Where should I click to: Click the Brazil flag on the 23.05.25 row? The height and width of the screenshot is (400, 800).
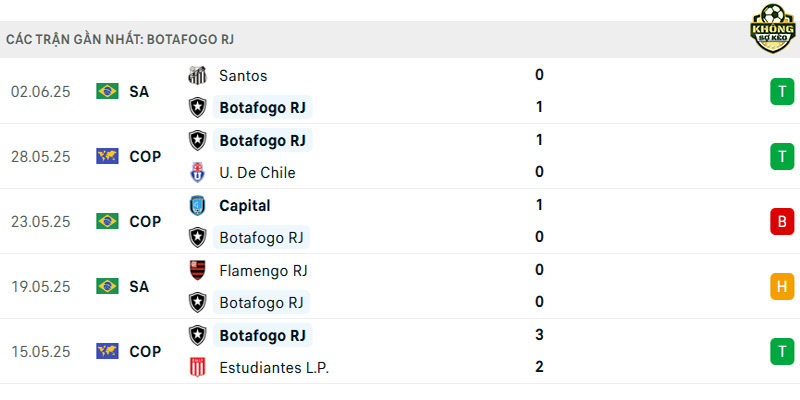pyautogui.click(x=107, y=221)
